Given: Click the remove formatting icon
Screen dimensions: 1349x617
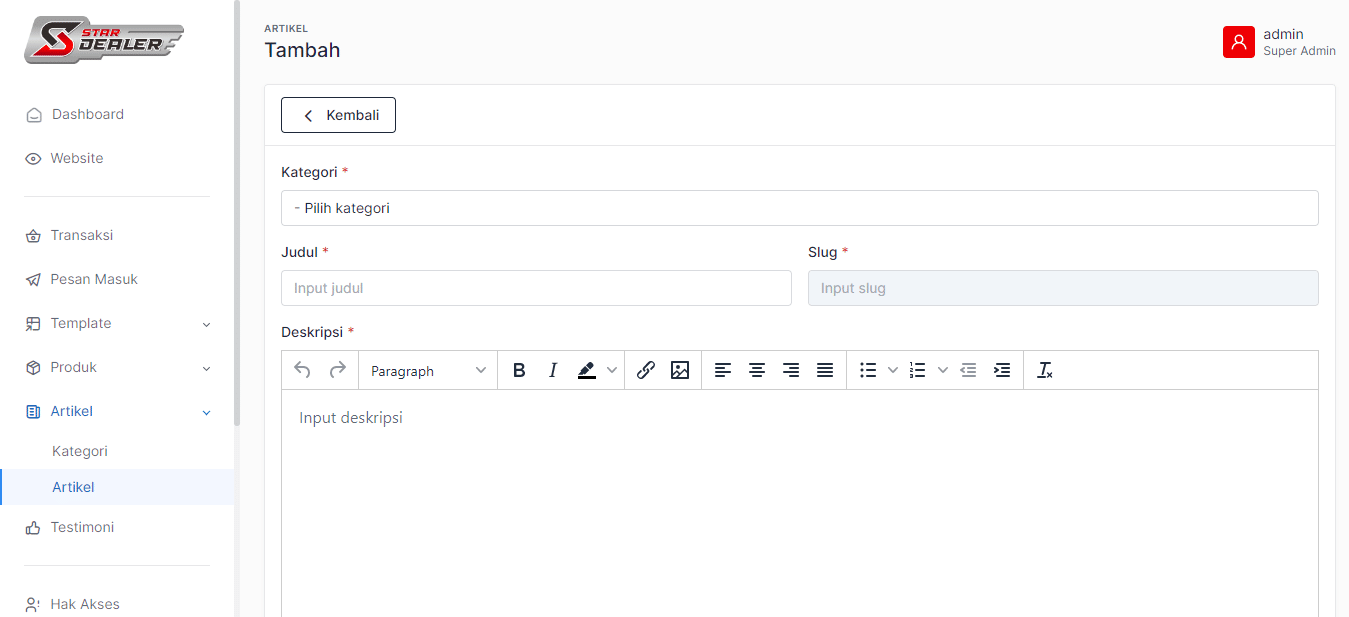Looking at the screenshot, I should [x=1045, y=370].
